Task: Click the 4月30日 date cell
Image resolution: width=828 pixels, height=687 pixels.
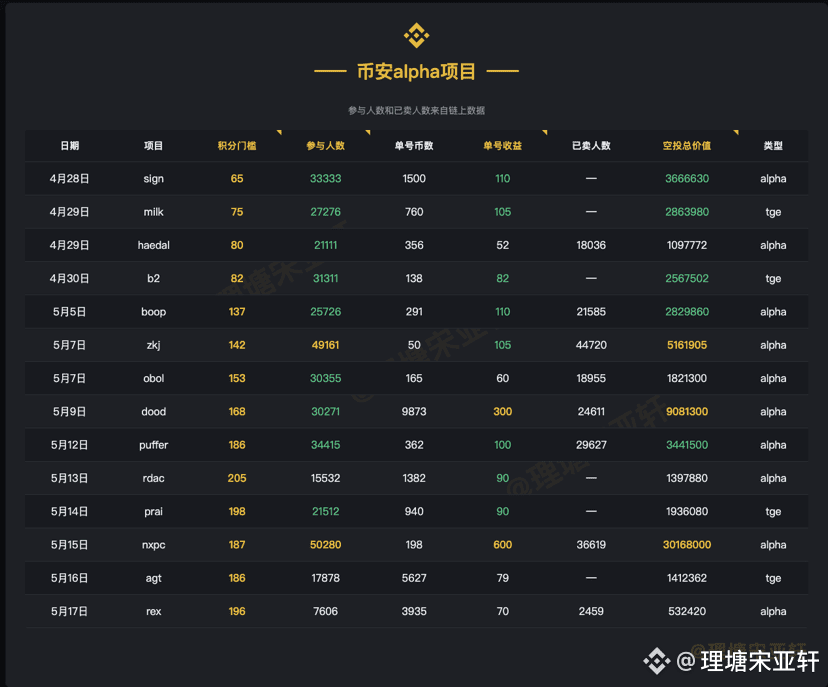Action: [70, 278]
